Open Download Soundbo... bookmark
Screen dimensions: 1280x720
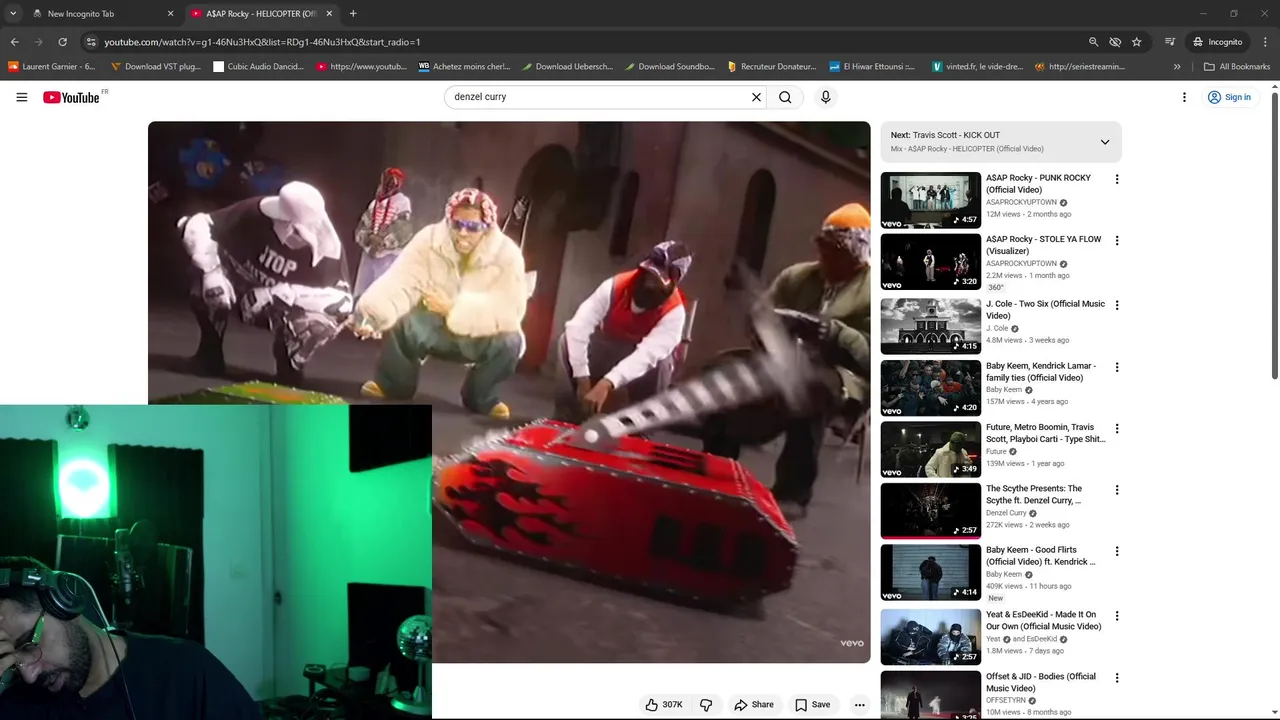668,67
